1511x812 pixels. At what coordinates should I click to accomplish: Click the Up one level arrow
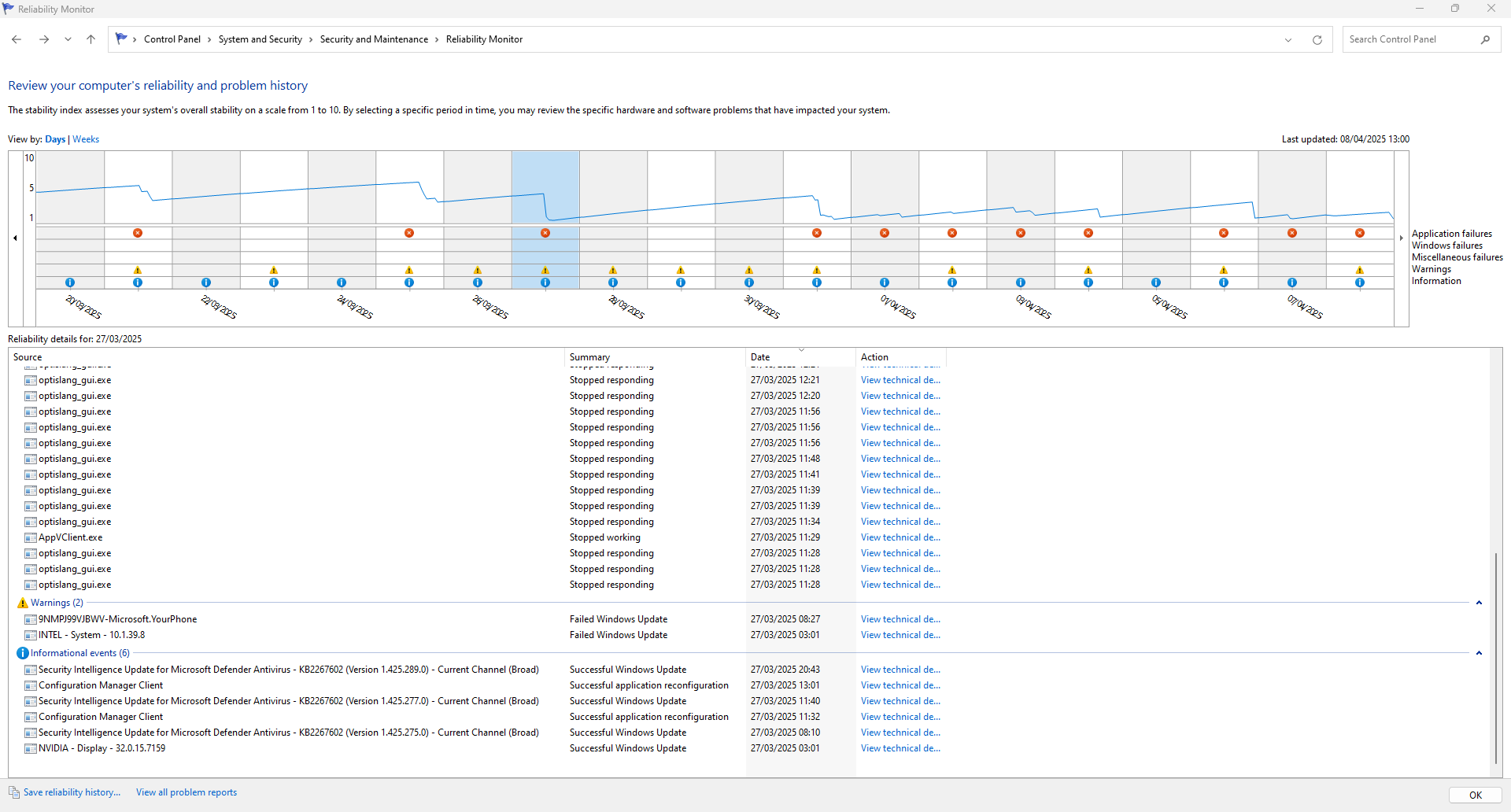91,39
